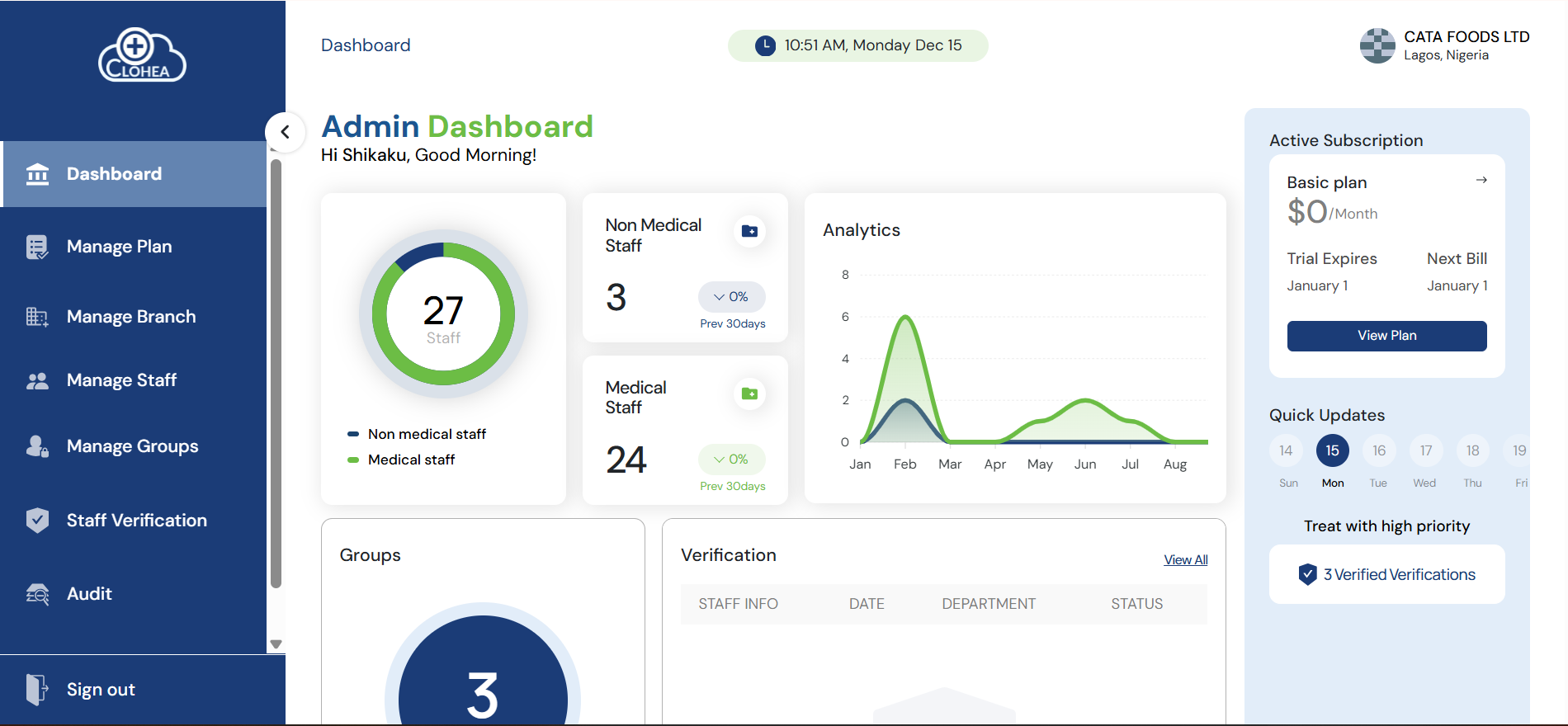
Task: Select day 17 Wed in Quick Updates
Action: tap(1426, 451)
